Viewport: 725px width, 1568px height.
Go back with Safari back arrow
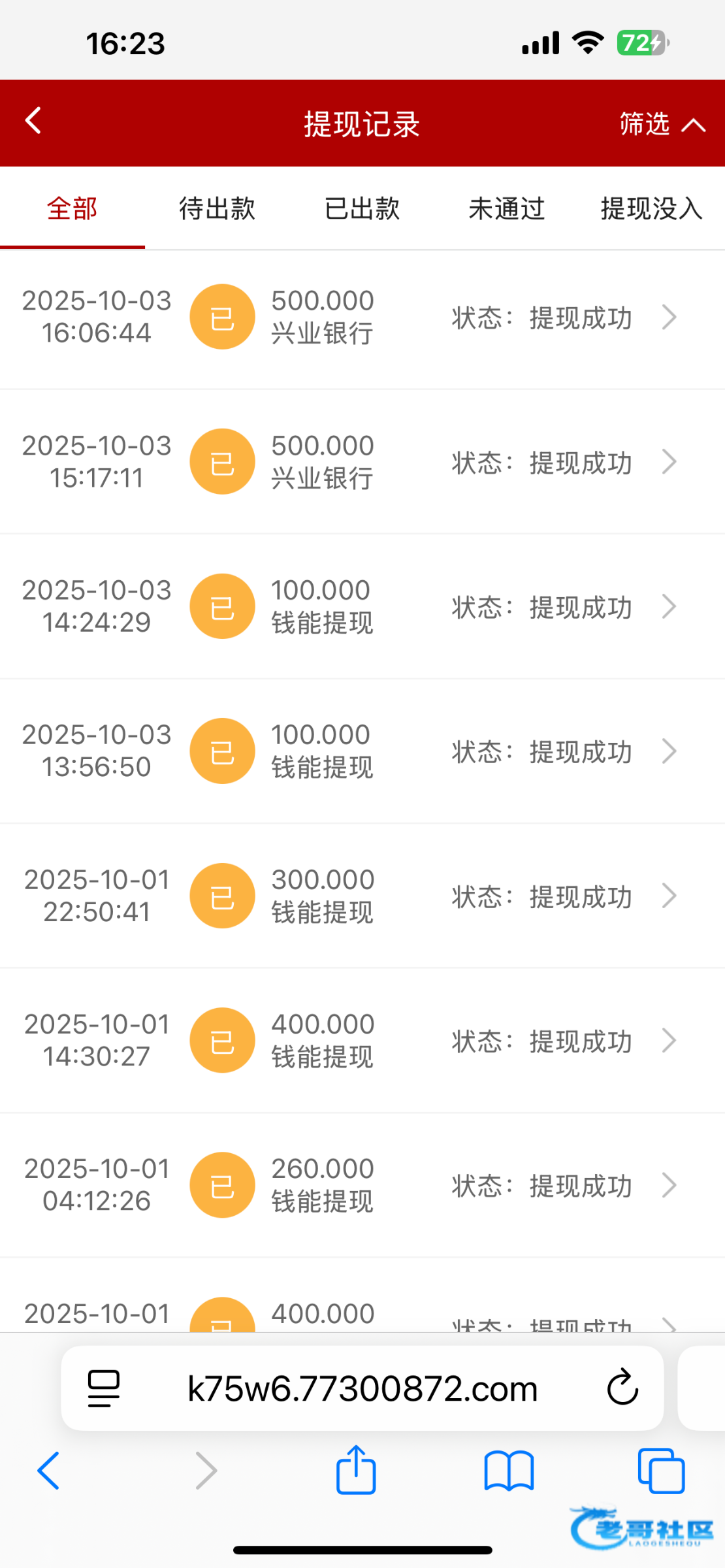coord(49,1471)
